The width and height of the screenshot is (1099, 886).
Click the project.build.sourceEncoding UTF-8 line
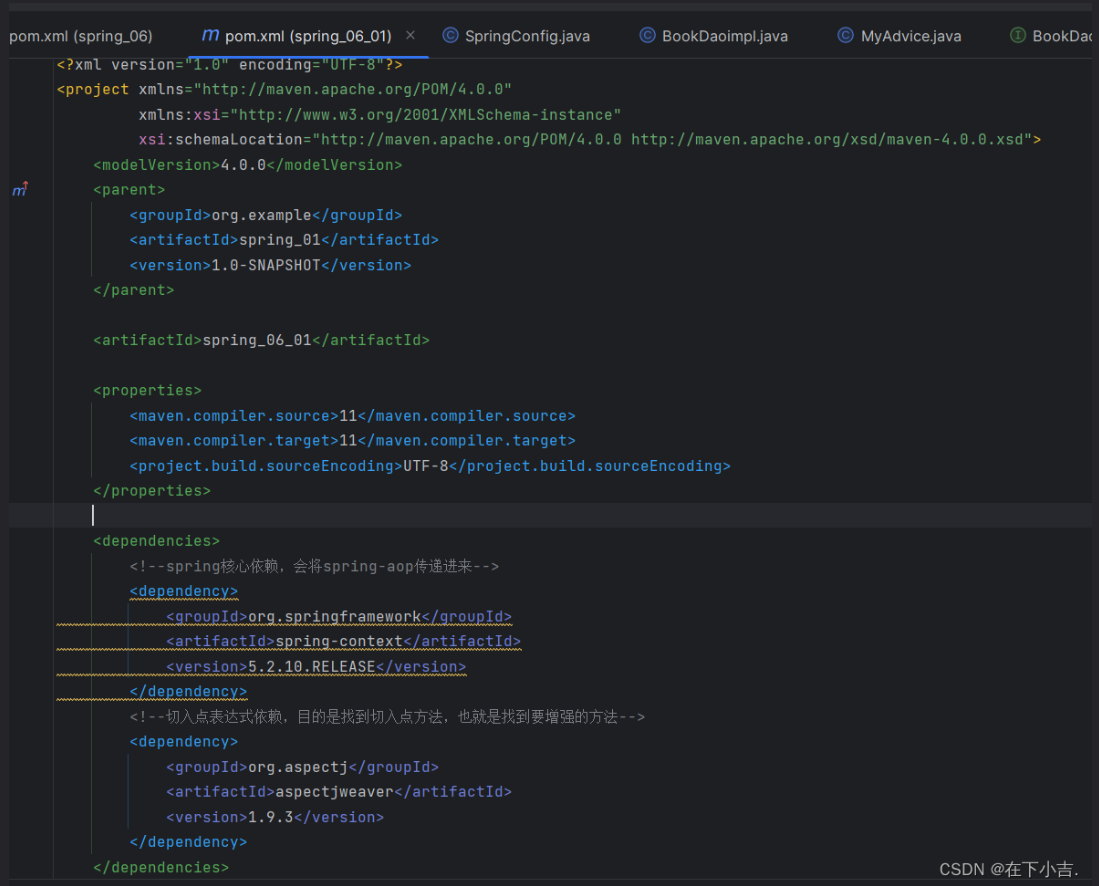[430, 465]
